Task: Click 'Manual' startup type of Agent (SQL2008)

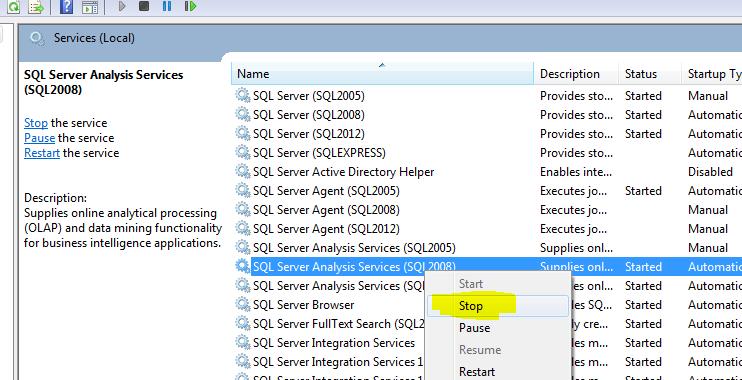Action: point(708,210)
